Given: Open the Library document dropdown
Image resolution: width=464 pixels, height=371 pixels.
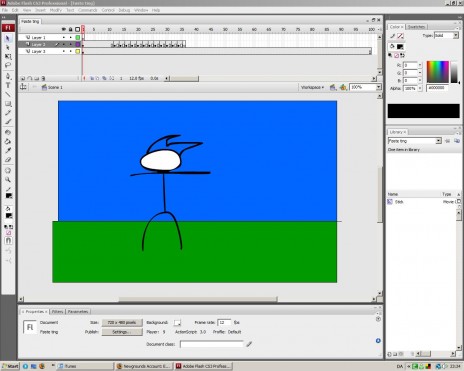Looking at the screenshot, I should pos(439,141).
